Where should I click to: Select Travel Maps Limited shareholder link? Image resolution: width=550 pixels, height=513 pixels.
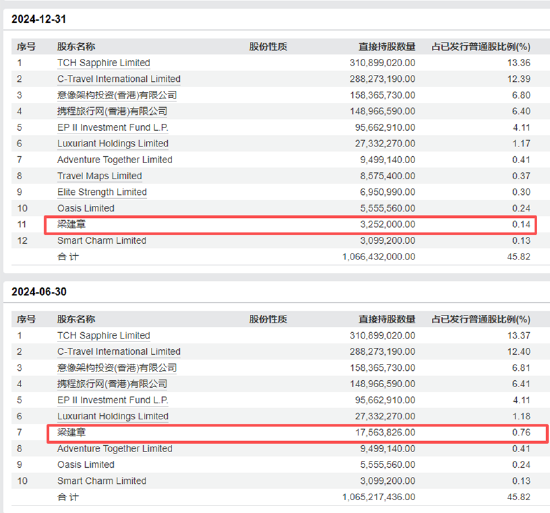[100, 176]
